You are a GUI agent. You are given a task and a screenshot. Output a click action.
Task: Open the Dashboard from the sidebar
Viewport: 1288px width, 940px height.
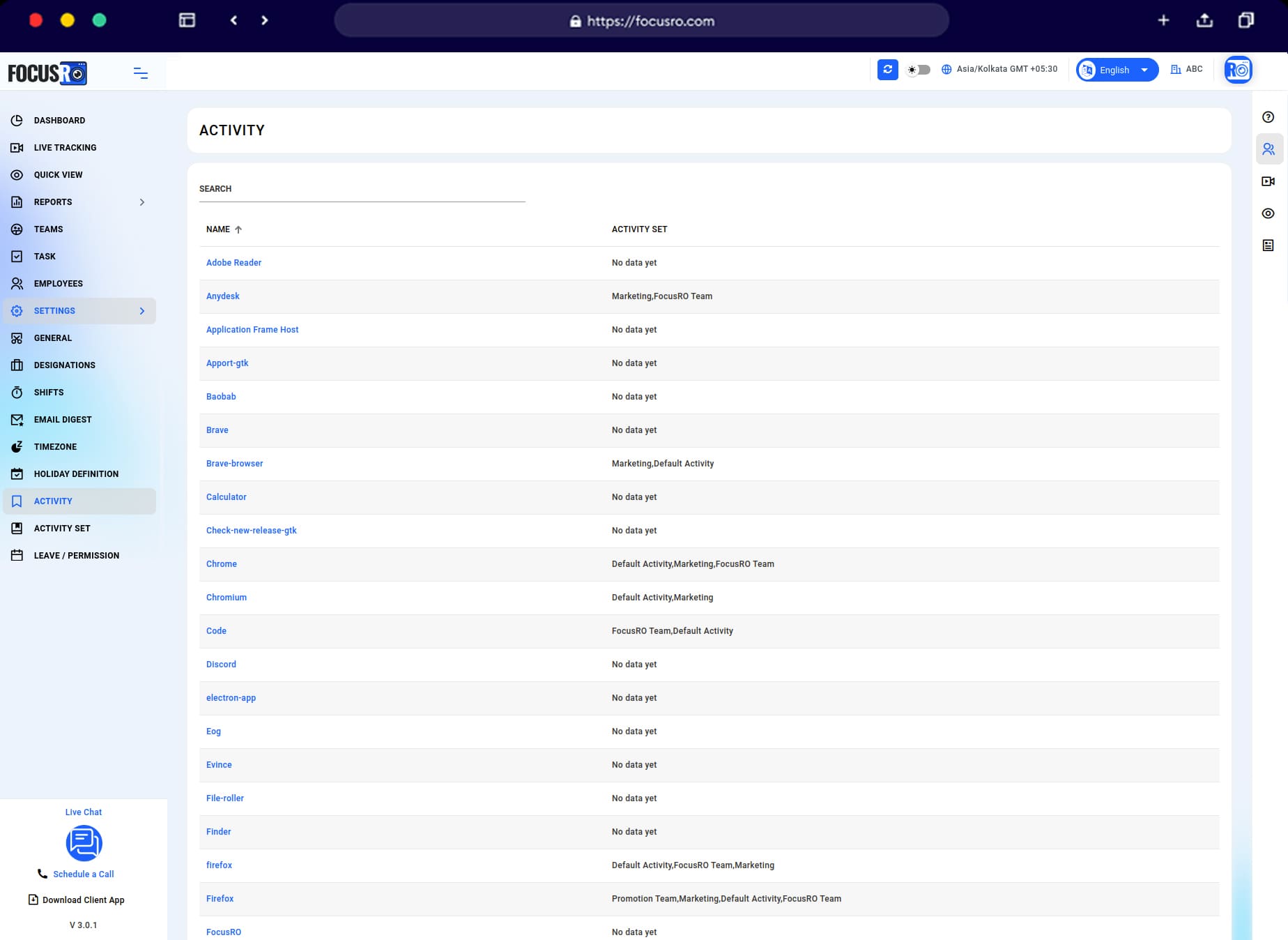59,120
